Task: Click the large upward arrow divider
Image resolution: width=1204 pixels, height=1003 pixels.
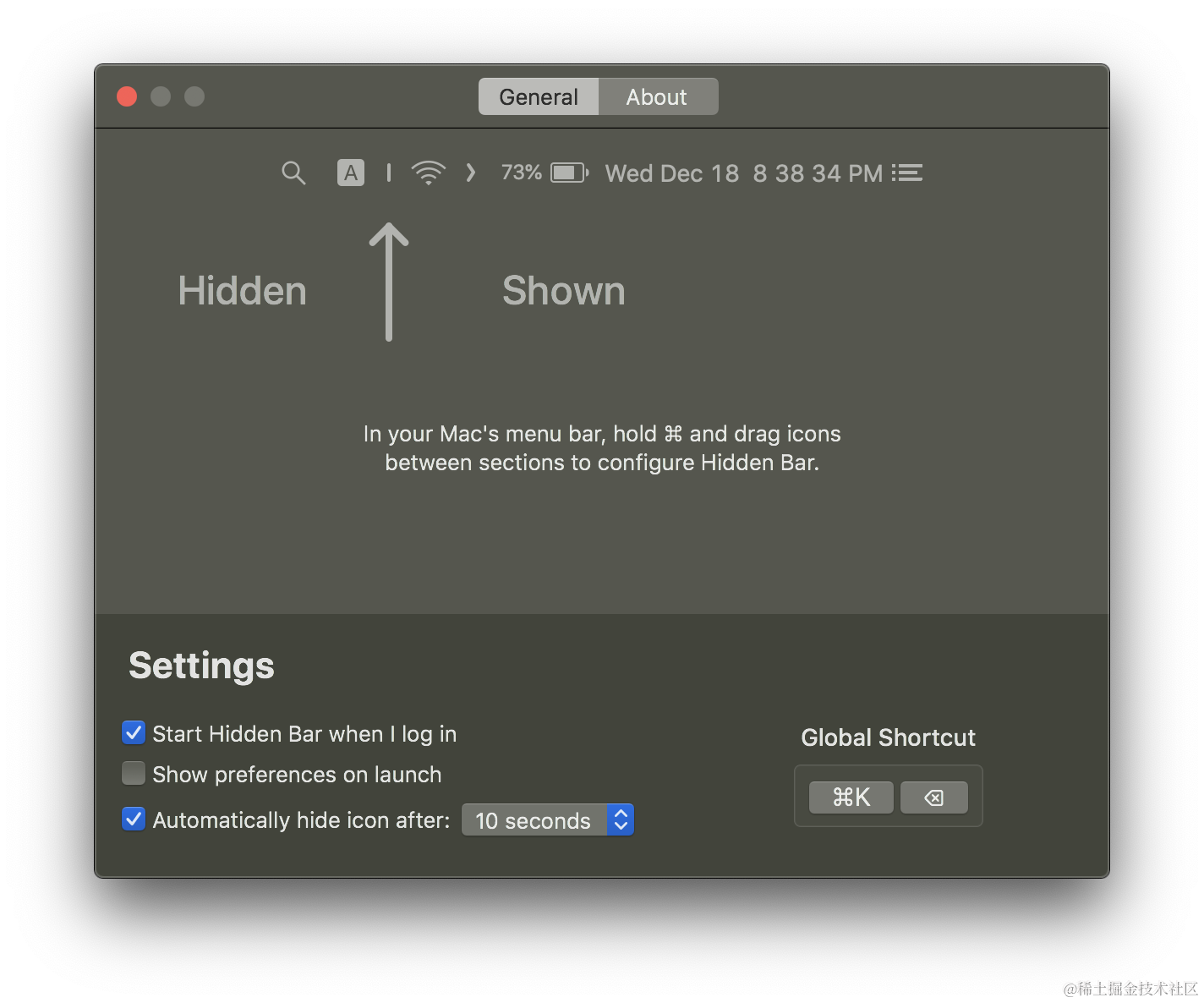Action: [389, 282]
